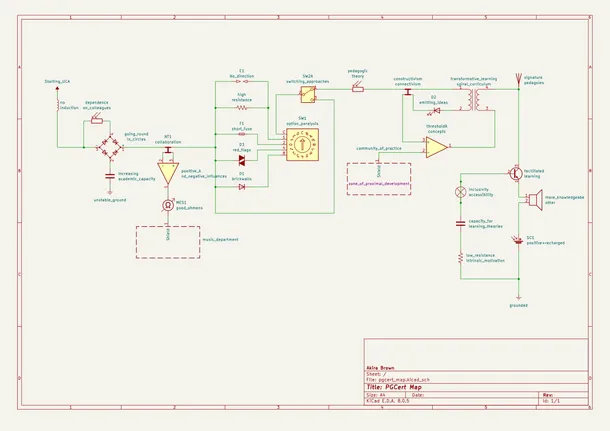Viewport: 610px width, 431px height.
Task: Select the inclusivity accessibility lamp symbol
Action: (461, 190)
